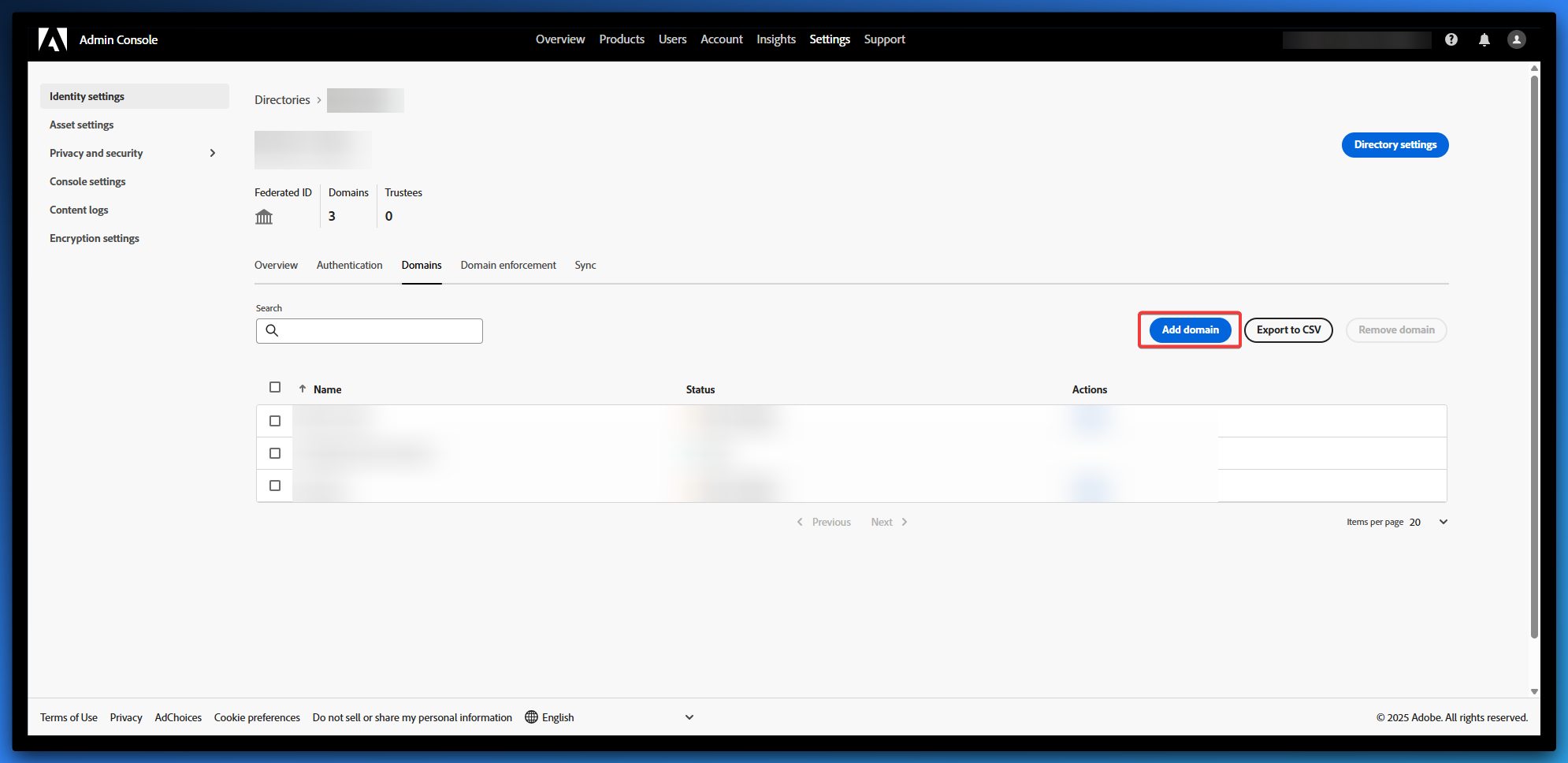Image resolution: width=1568 pixels, height=763 pixels.
Task: Click the Adobe logo icon
Action: [53, 39]
